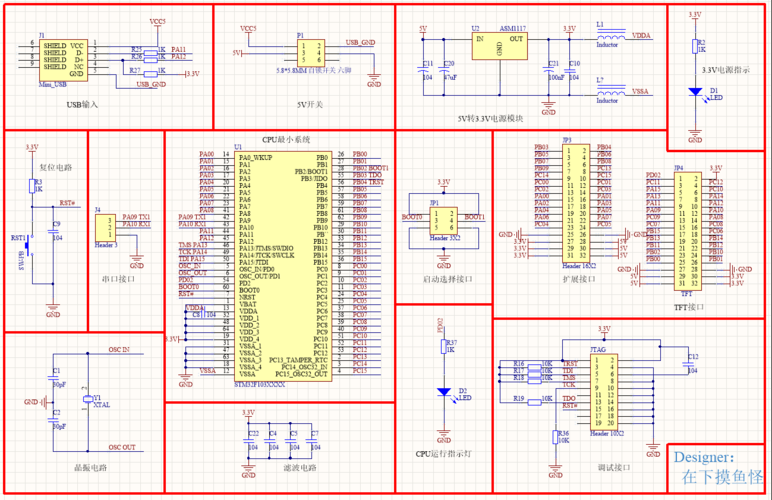
Task: Select the C7 104 filter capacitor
Action: tap(311, 441)
